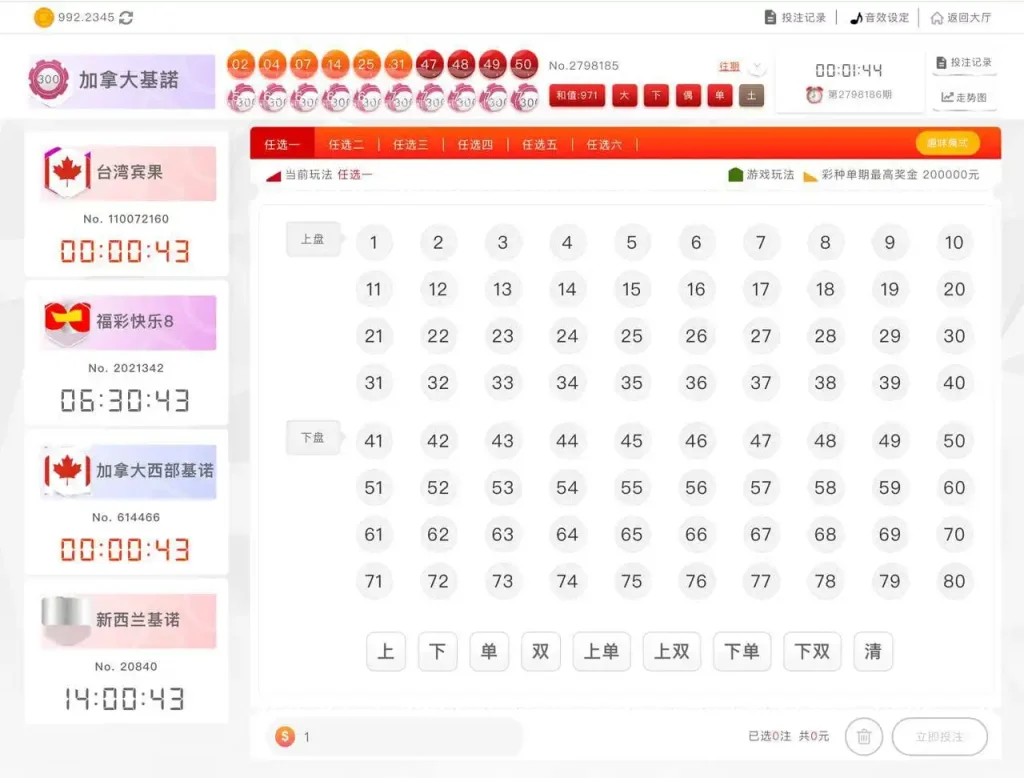Expand the 上盘 section label

(x=313, y=240)
